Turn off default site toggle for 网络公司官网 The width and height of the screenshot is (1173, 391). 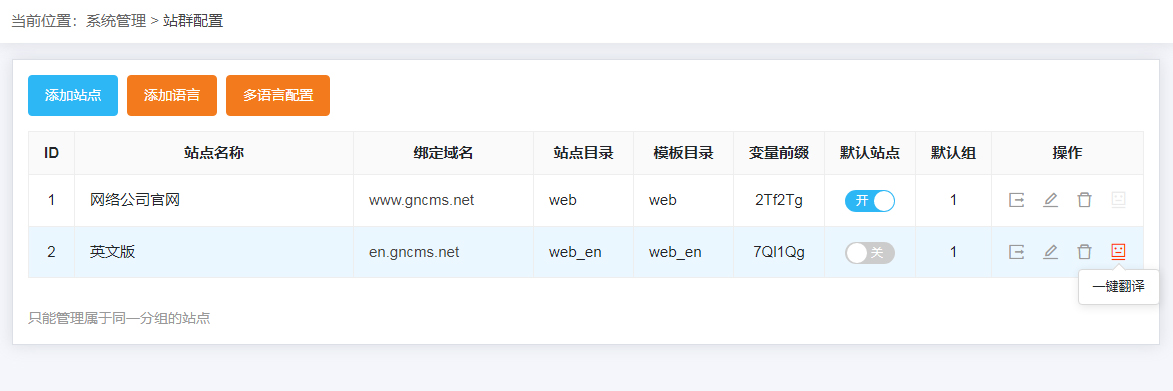870,200
